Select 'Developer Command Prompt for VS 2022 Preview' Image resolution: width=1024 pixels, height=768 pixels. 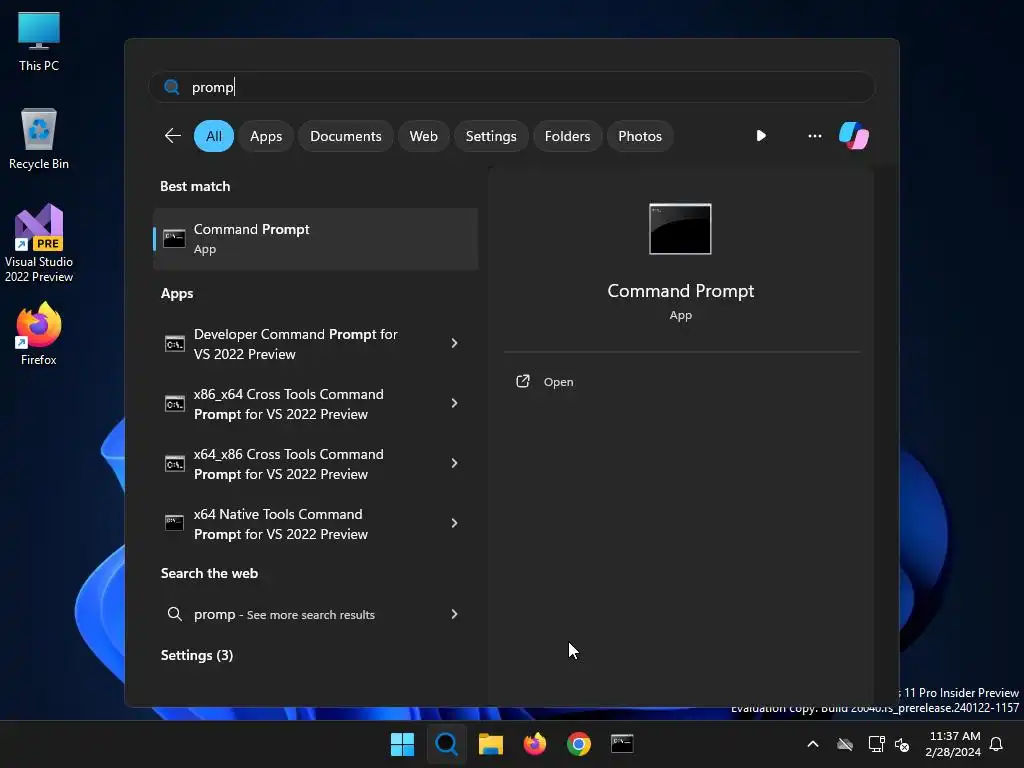coord(296,344)
